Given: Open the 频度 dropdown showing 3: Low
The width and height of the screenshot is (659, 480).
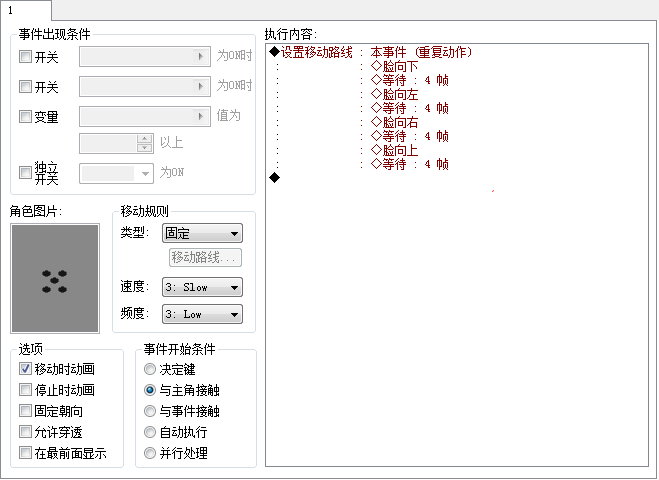Looking at the screenshot, I should [202, 314].
